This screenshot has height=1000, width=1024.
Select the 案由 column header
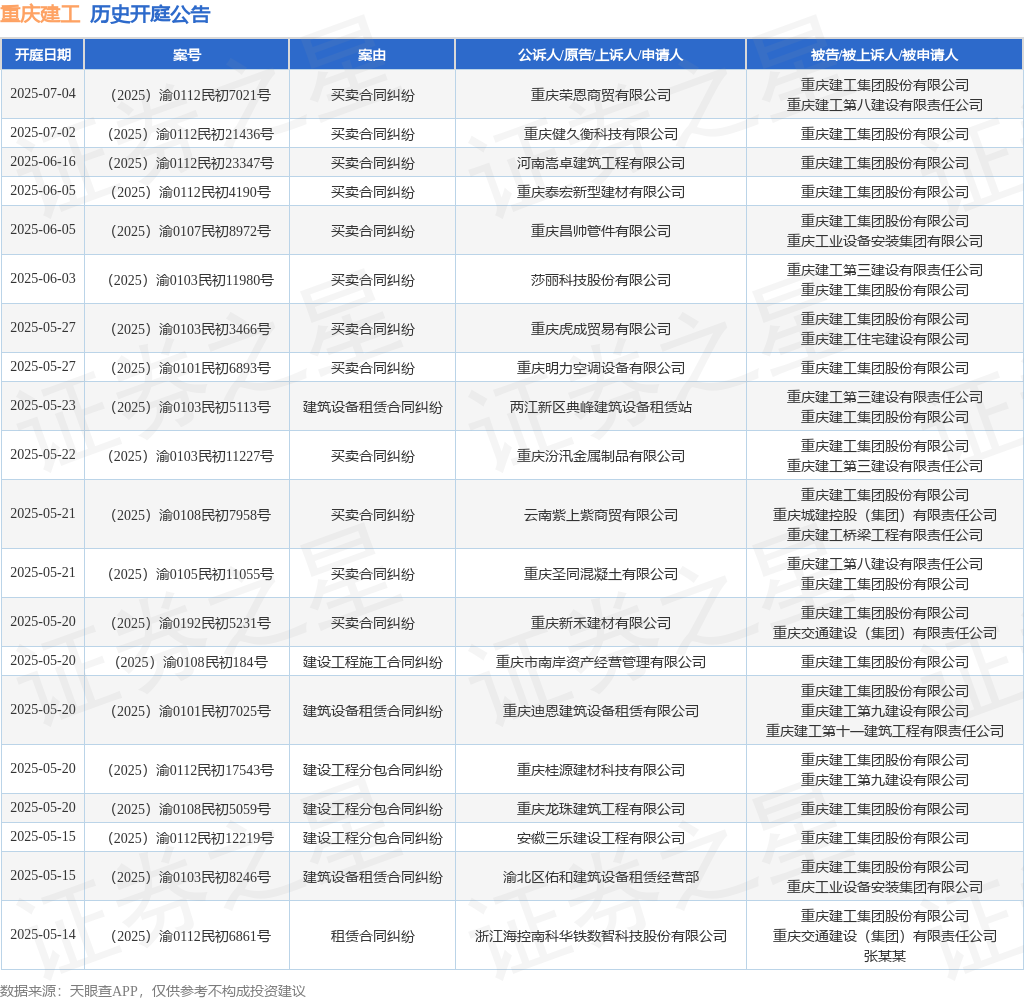point(372,55)
